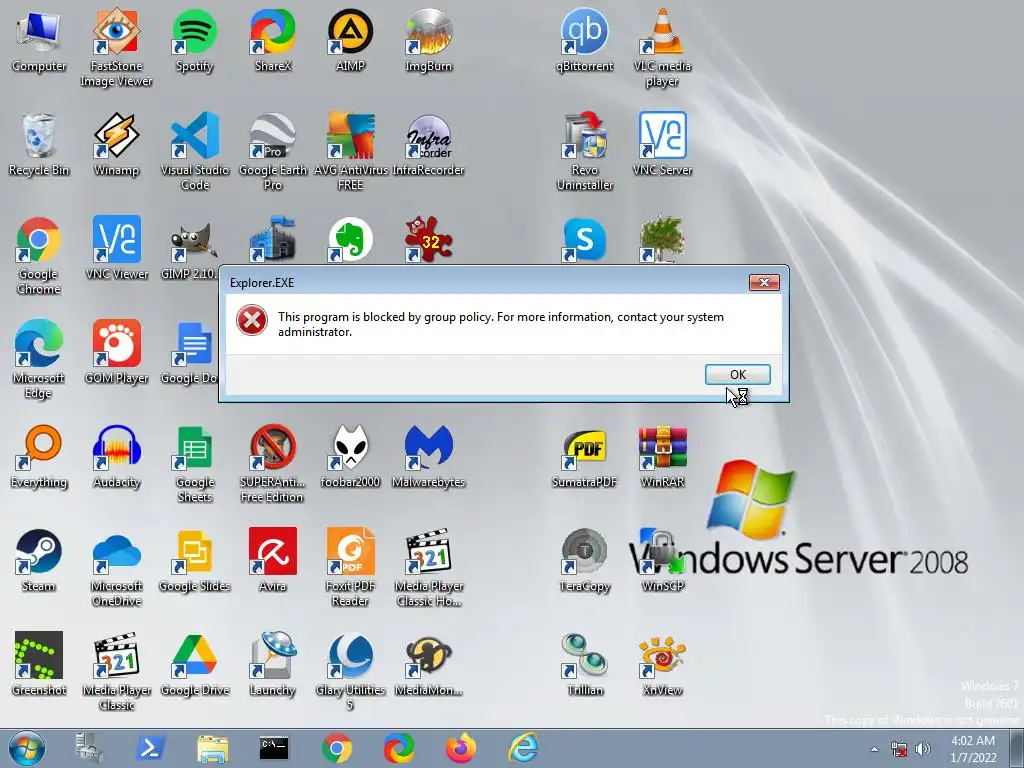Select the Google Sheets shortcut
1024x768 pixels.
click(x=195, y=463)
